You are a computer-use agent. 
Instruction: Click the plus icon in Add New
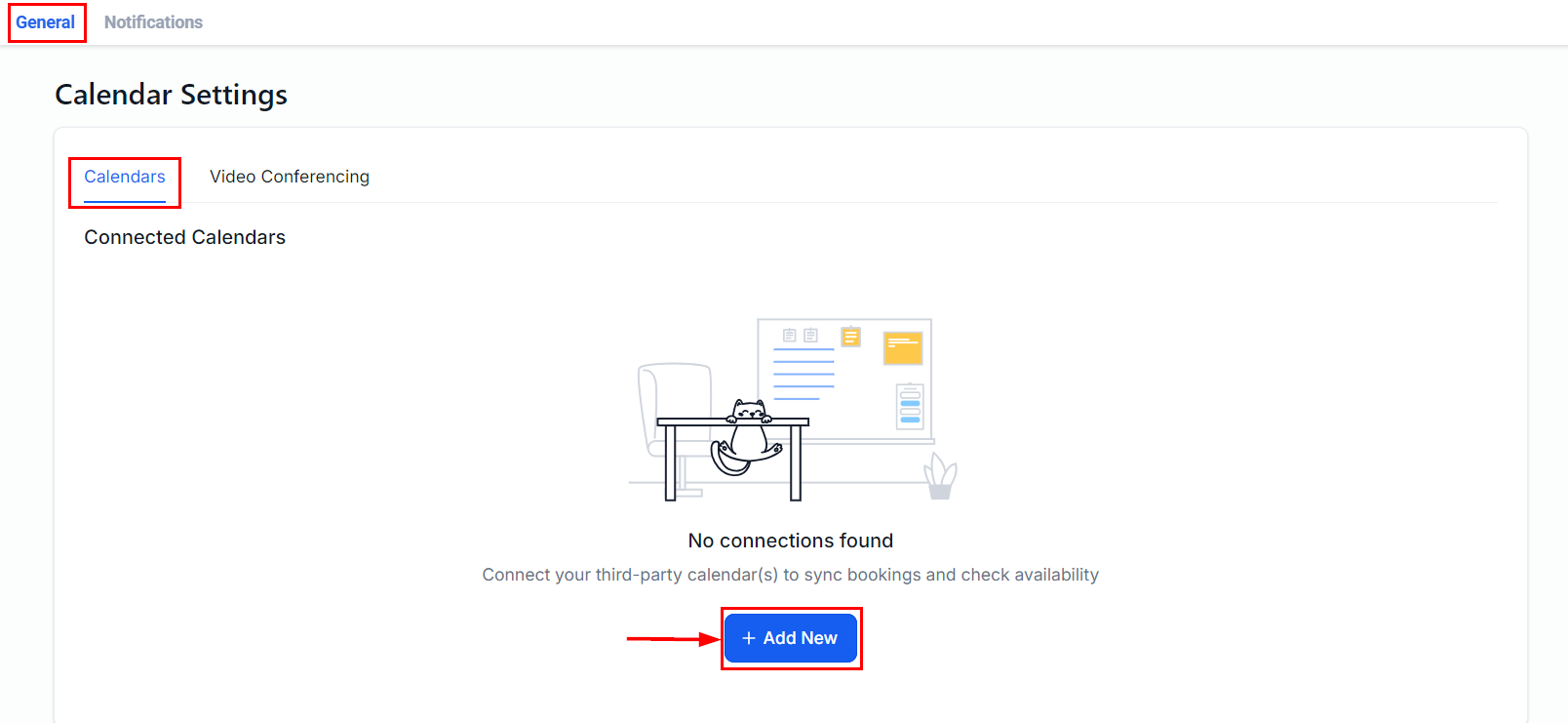tap(749, 638)
